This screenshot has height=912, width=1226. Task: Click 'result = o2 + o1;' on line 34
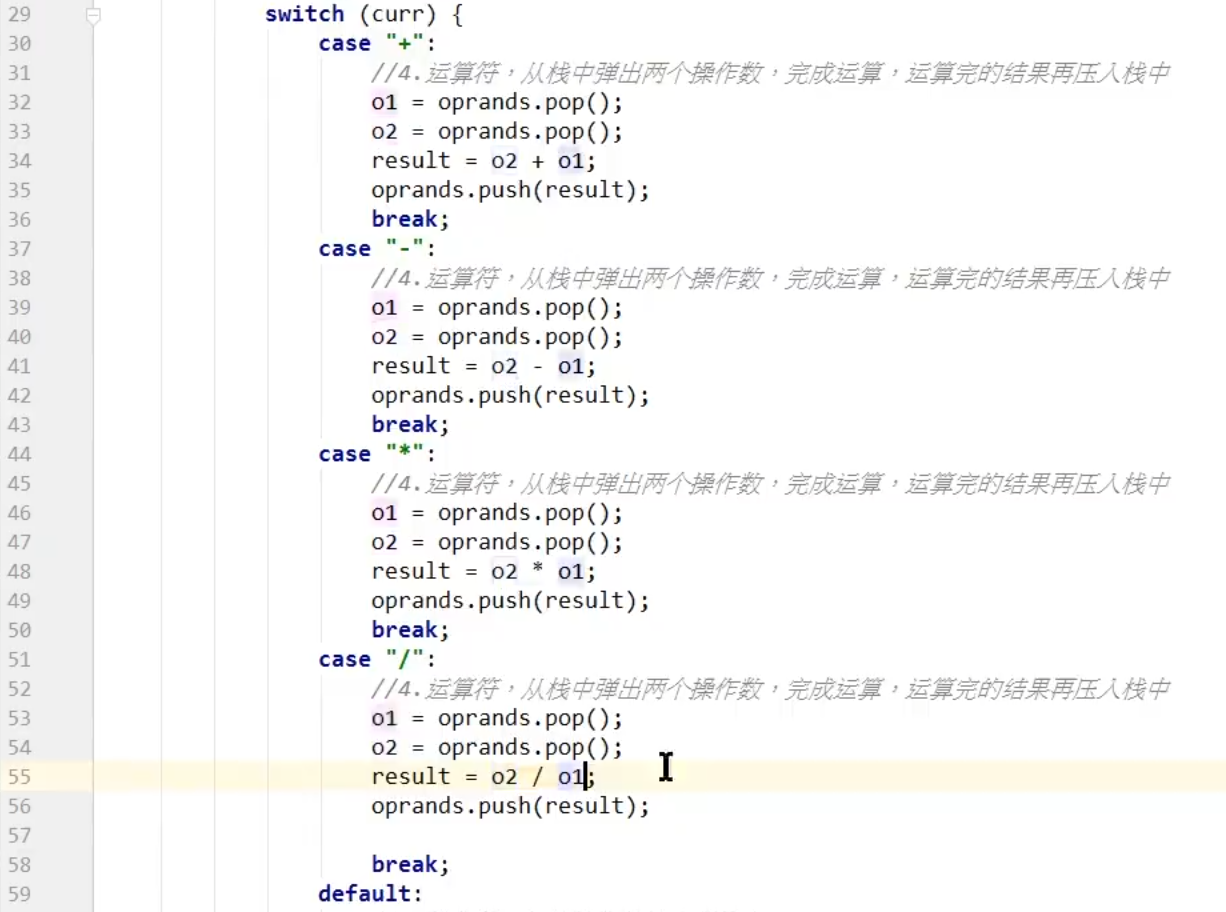[484, 161]
